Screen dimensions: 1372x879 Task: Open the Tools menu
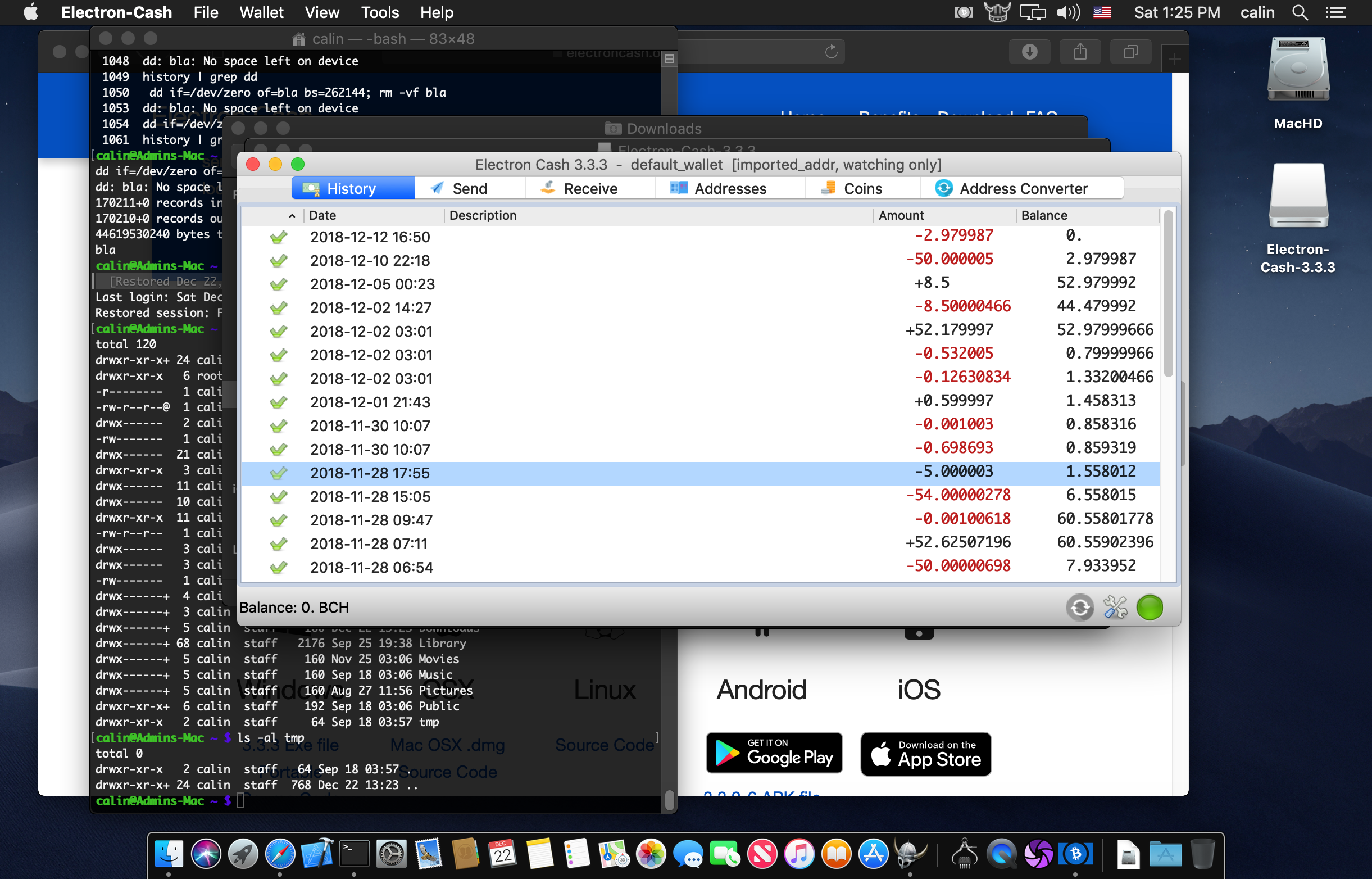click(x=380, y=12)
